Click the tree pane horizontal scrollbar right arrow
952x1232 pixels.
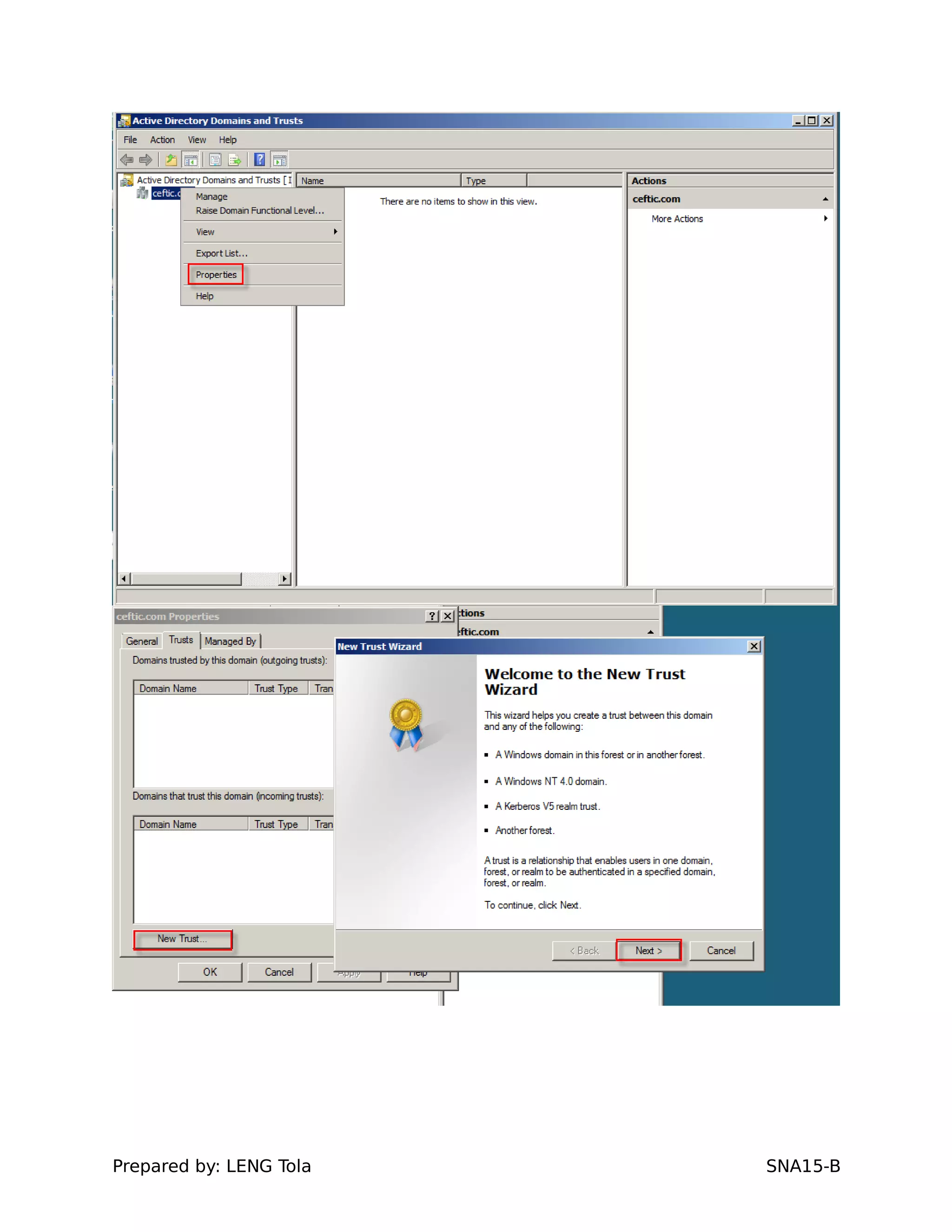(285, 579)
